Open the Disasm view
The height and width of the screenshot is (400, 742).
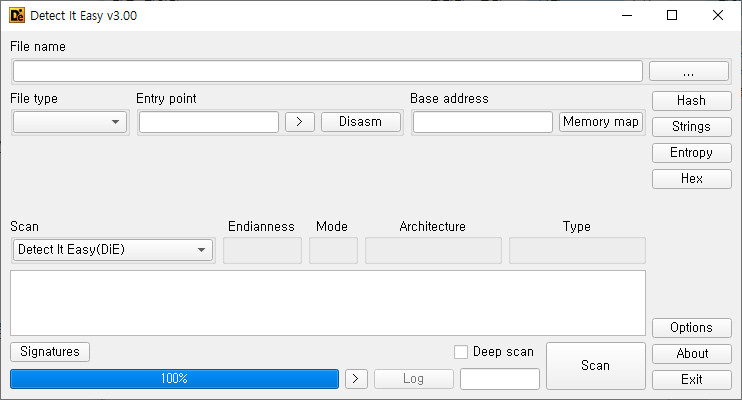pyautogui.click(x=361, y=122)
